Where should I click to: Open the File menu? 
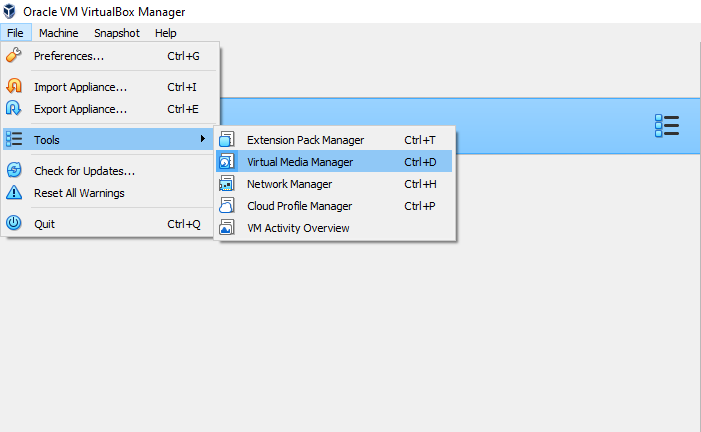coord(15,33)
